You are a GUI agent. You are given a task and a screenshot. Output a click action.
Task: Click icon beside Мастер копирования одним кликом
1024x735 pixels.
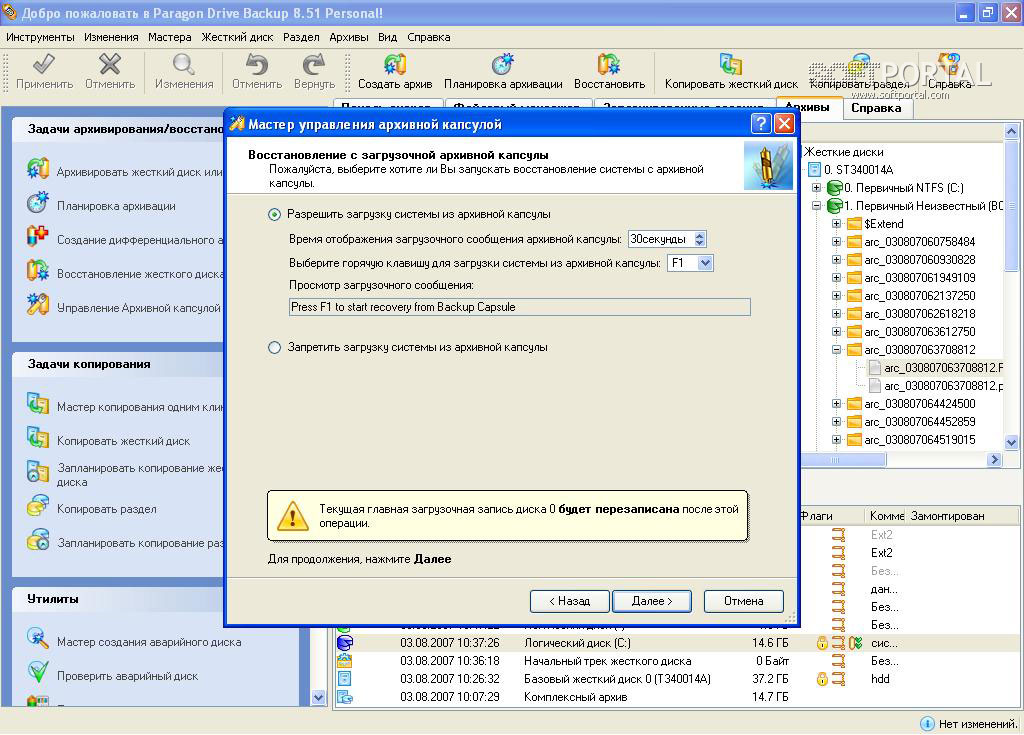coord(38,404)
